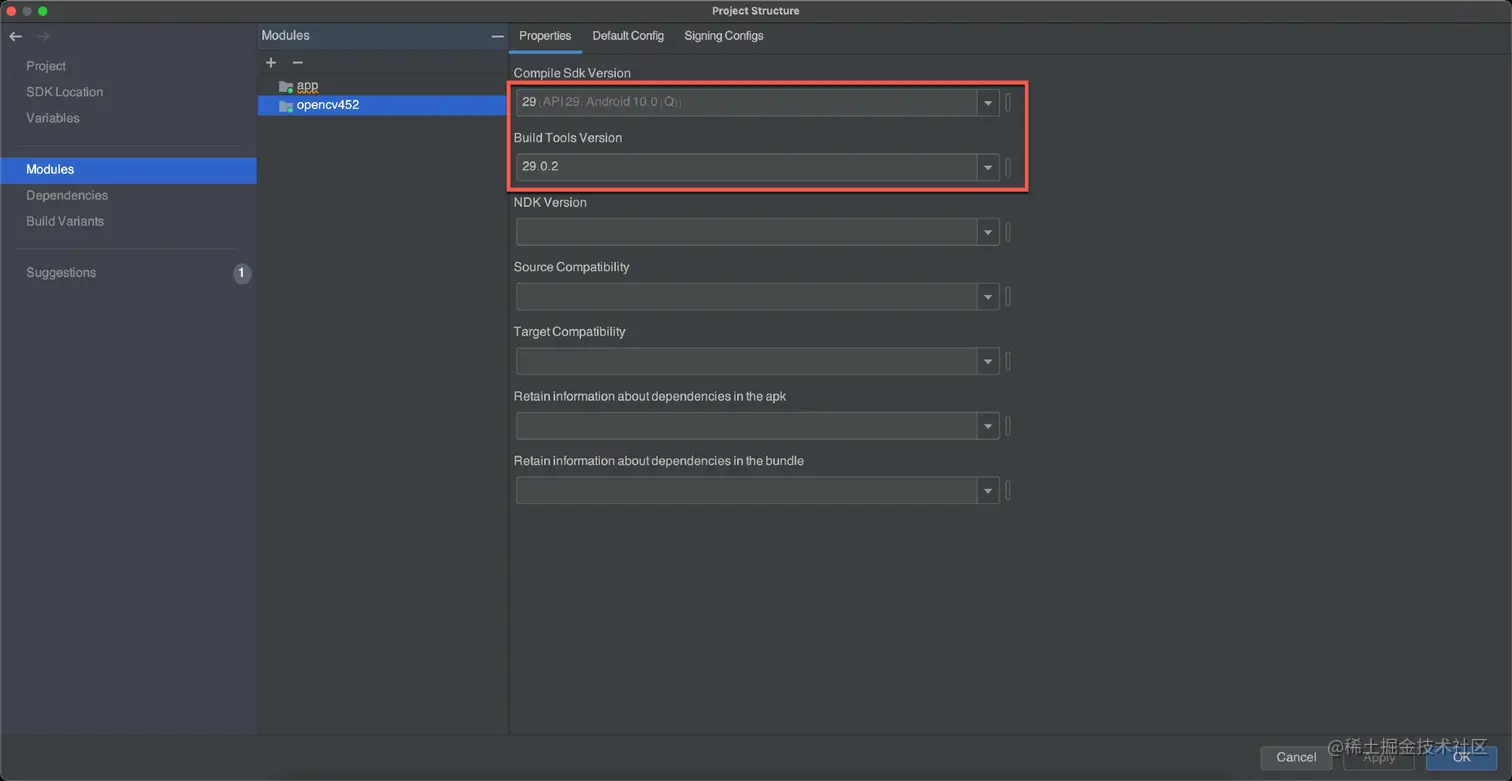The image size is (1512, 781).
Task: Hide the Modules panel using the dash icon
Action: 497,36
